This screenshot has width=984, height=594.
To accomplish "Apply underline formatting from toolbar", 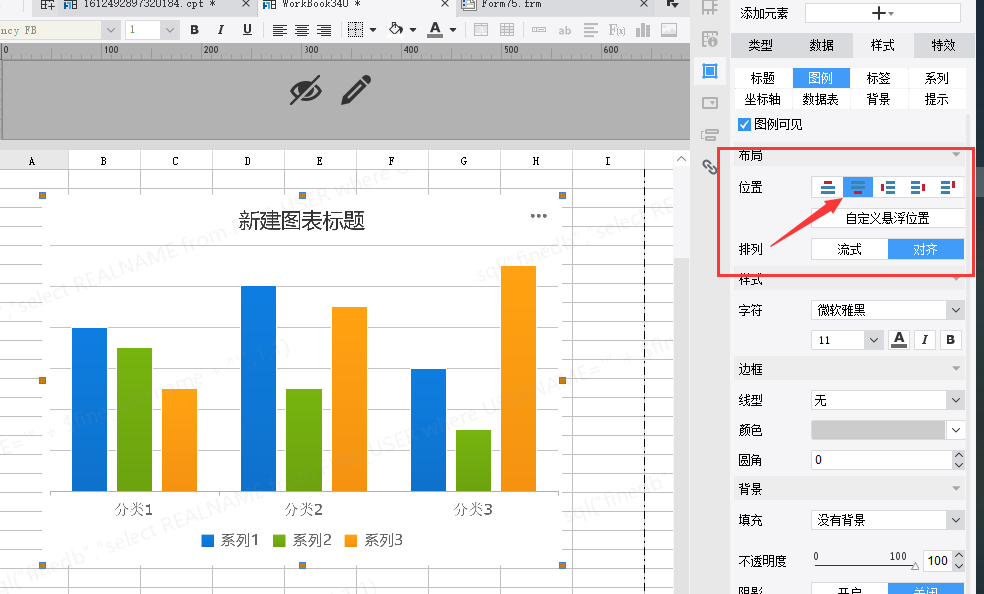I will click(247, 29).
